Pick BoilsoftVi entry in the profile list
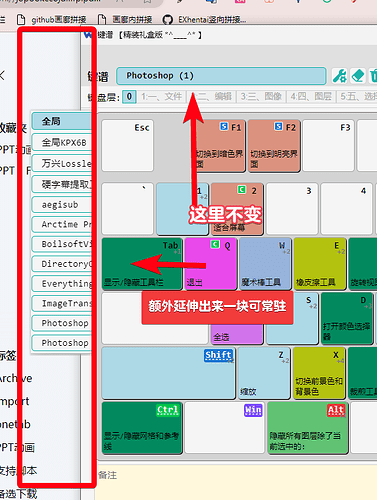The width and height of the screenshot is (377, 500). [62, 244]
